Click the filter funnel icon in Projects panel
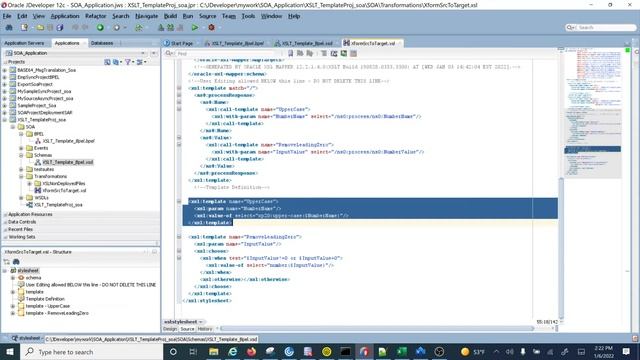Screen dimensions: 640x360 tap(128, 62)
